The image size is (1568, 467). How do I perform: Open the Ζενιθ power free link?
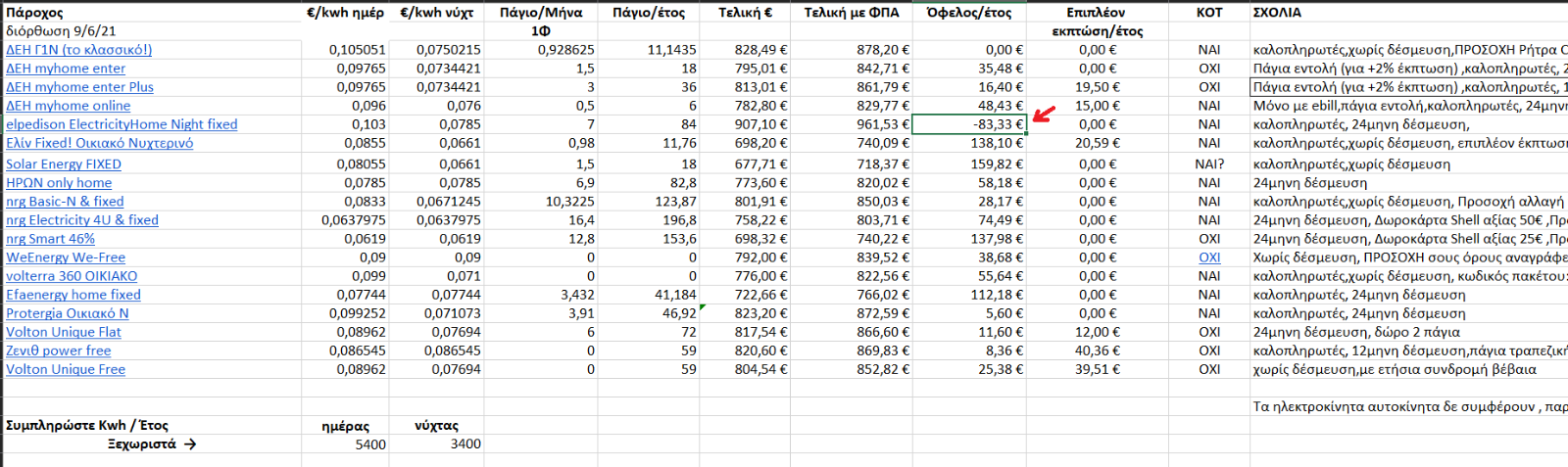[59, 350]
